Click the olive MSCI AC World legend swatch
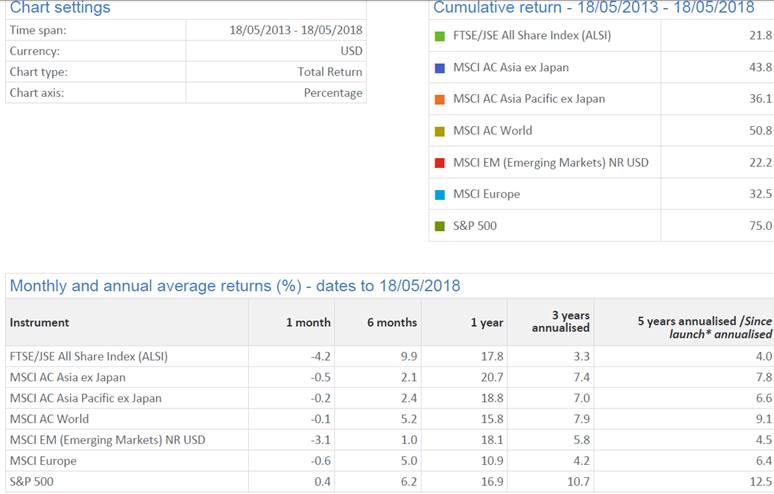The image size is (774, 494). click(x=439, y=131)
